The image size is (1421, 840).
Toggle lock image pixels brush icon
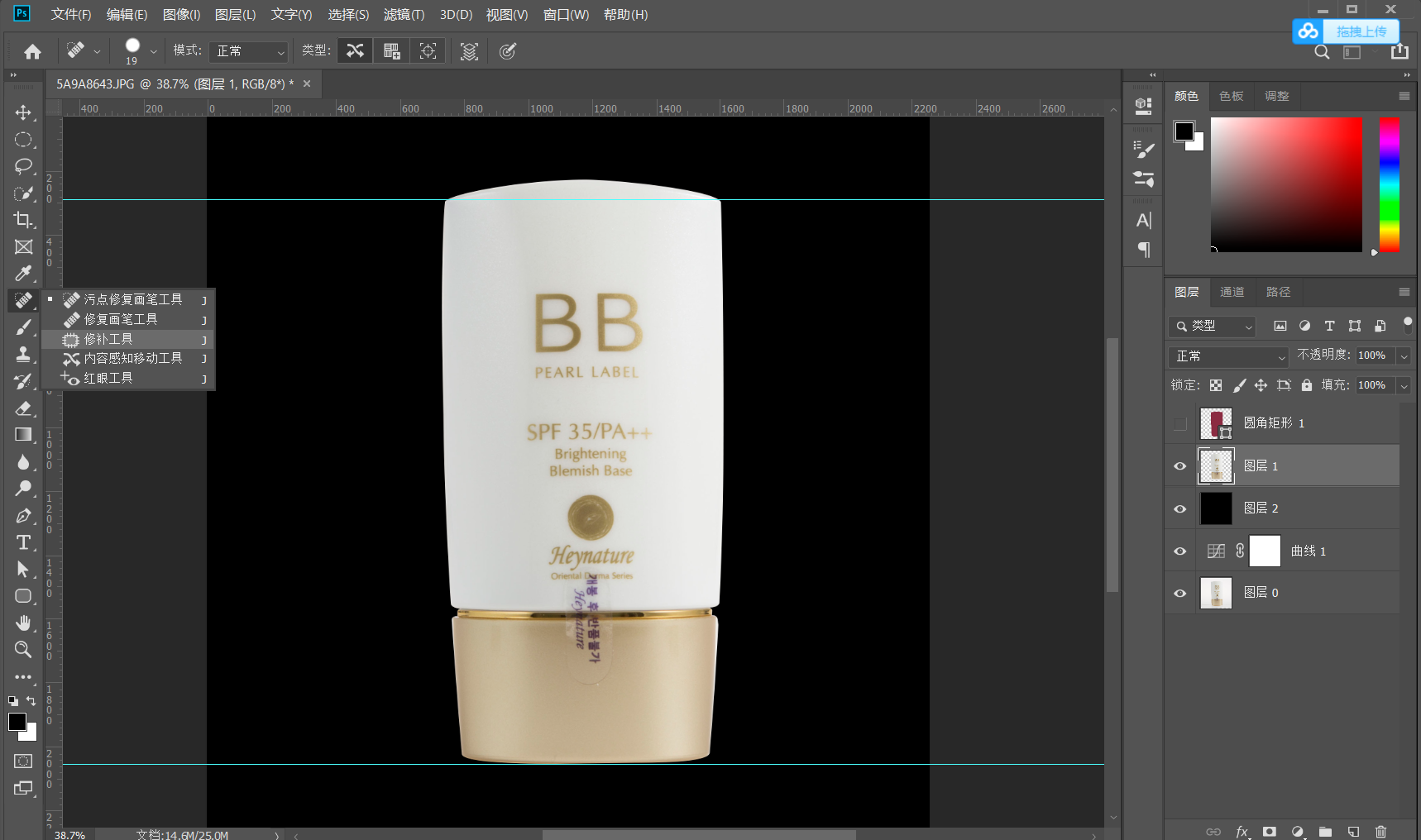[x=1239, y=385]
